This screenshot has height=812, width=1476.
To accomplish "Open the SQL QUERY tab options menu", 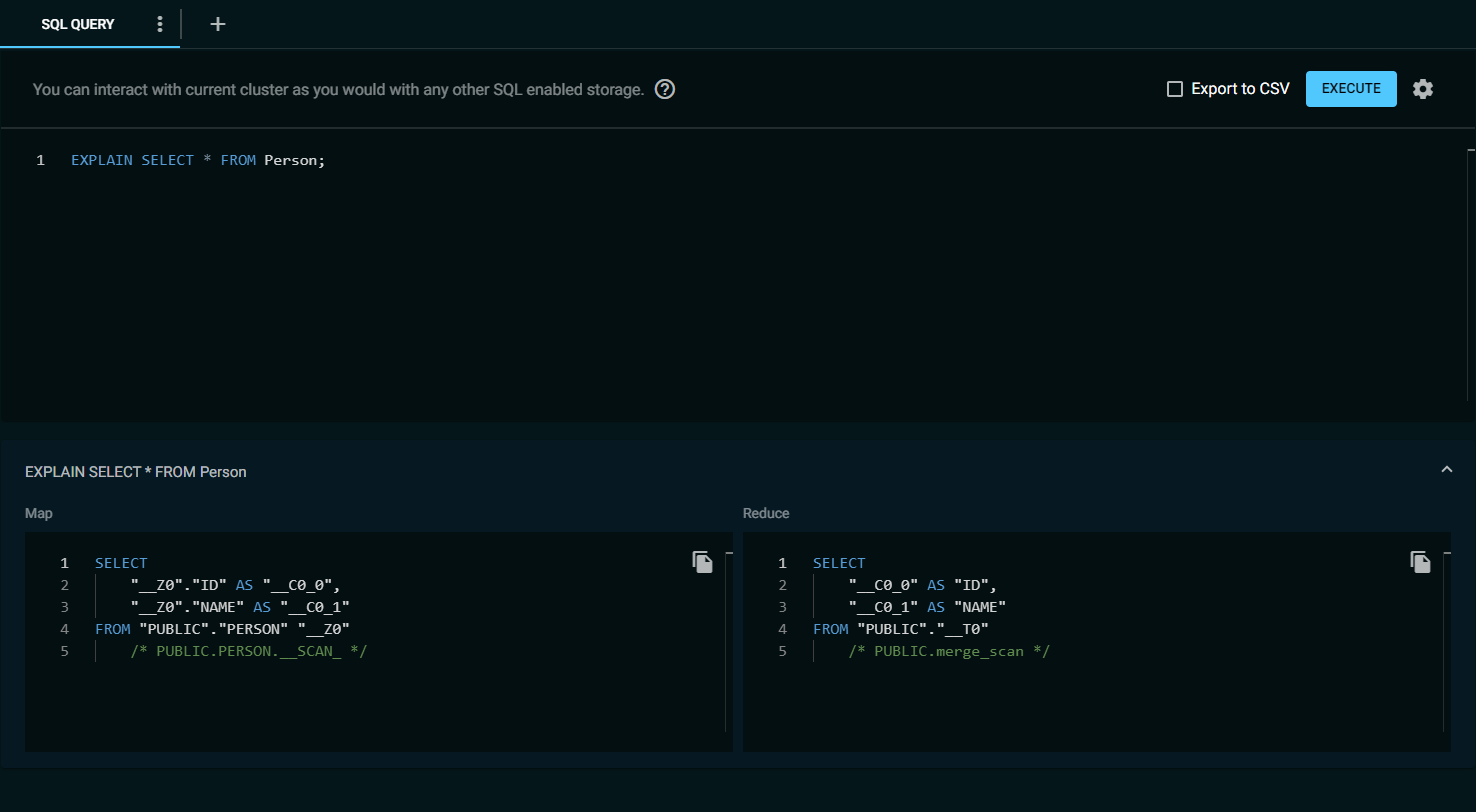I will (x=159, y=24).
